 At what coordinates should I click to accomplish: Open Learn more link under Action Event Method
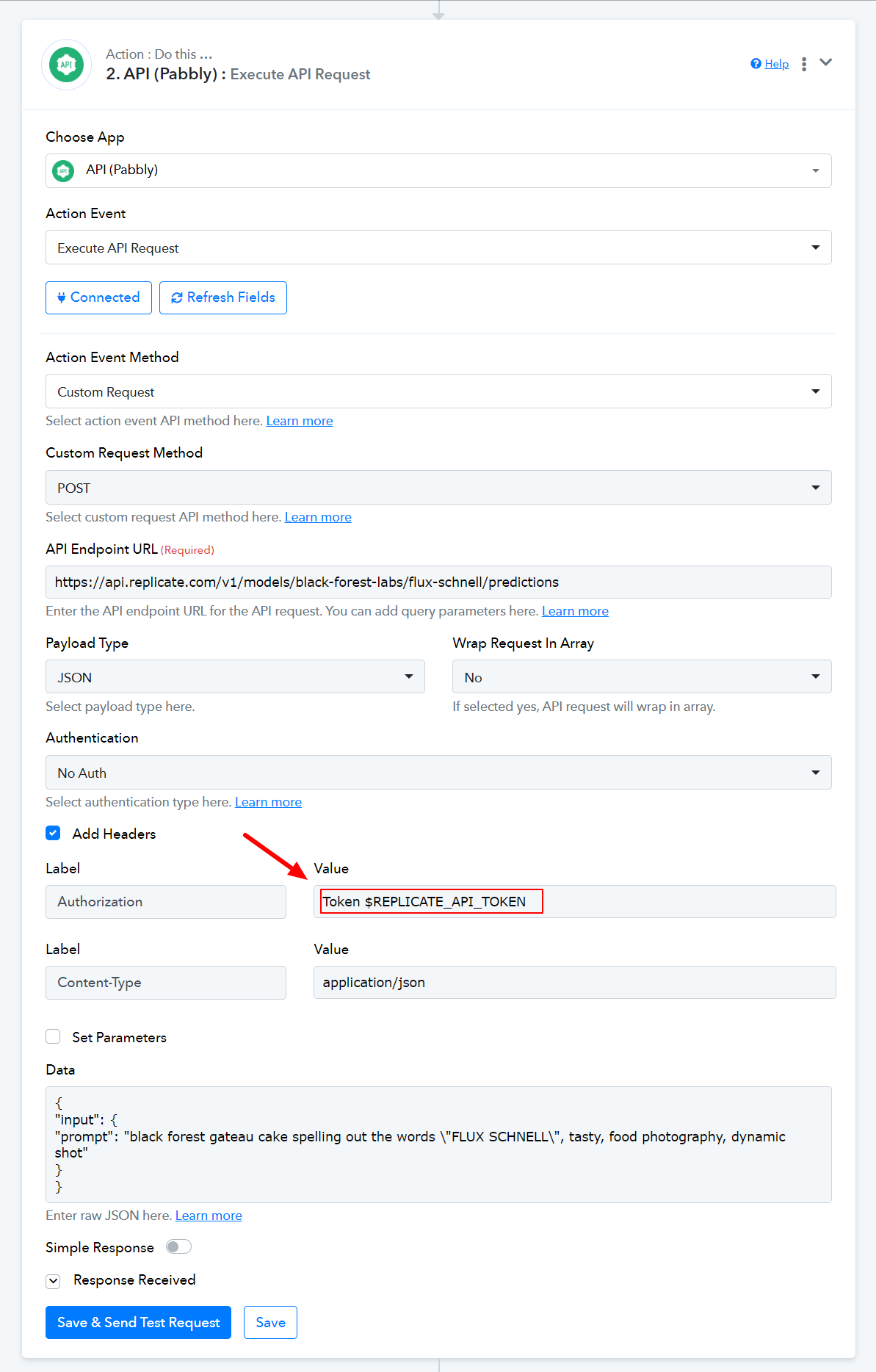point(300,421)
